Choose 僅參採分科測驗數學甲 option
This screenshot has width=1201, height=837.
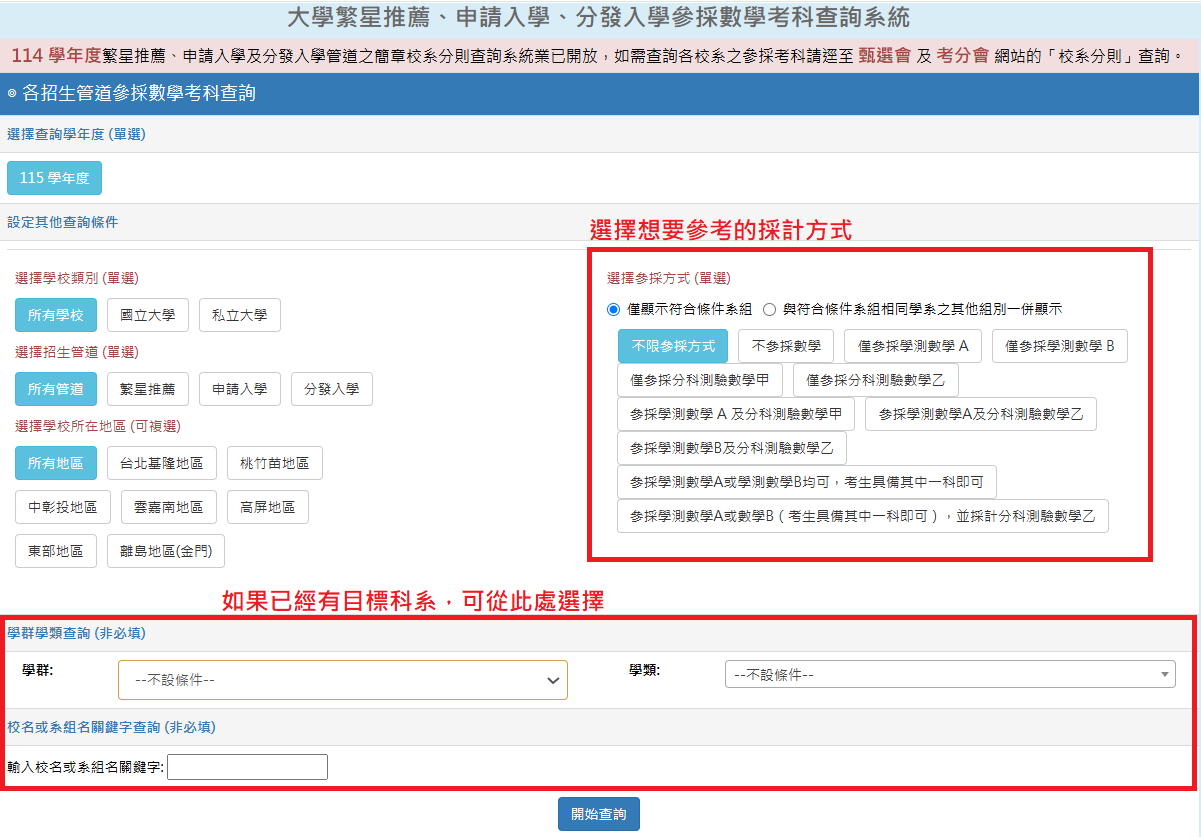click(699, 380)
